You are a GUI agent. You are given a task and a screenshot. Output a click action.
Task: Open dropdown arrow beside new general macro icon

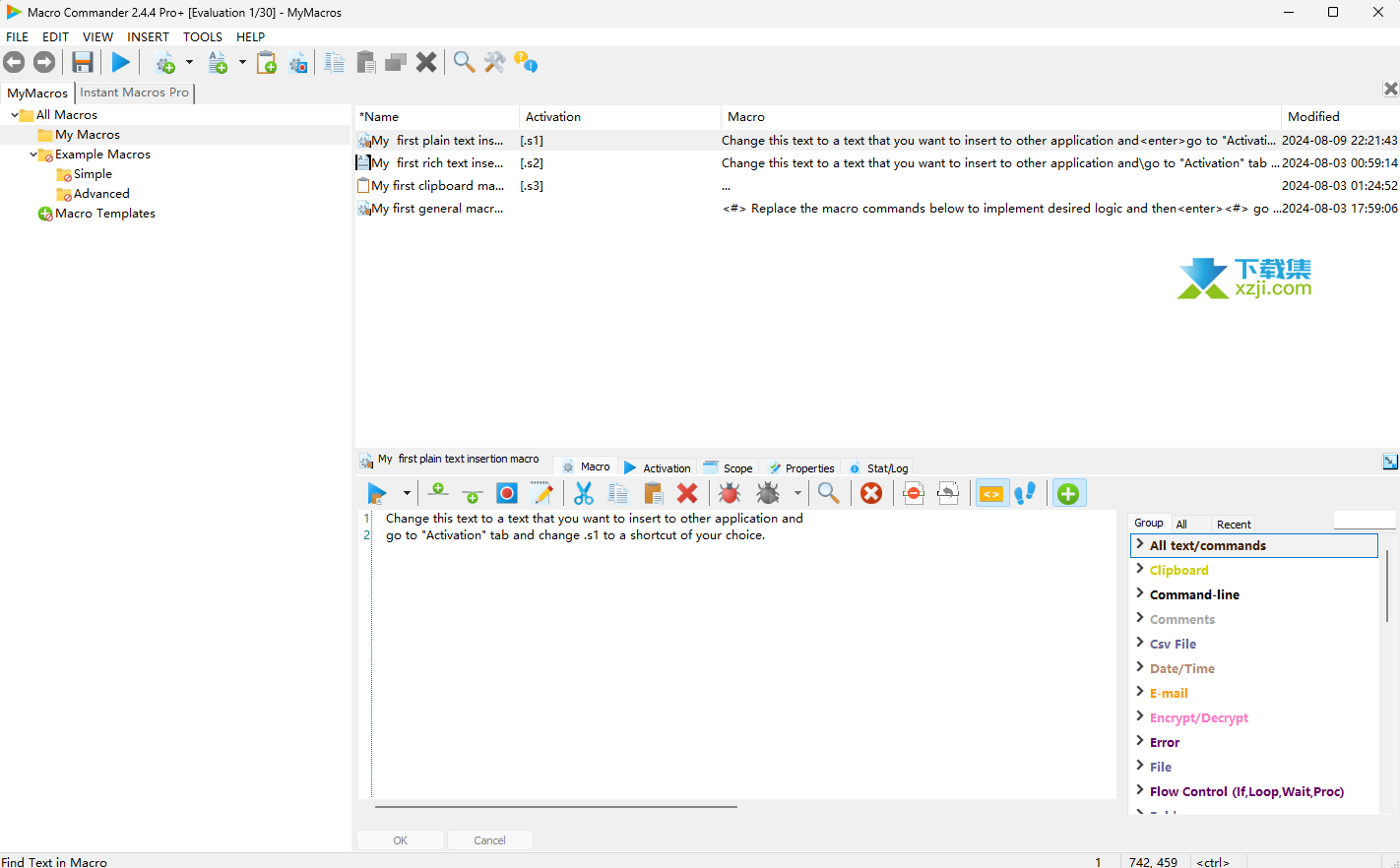[x=189, y=63]
